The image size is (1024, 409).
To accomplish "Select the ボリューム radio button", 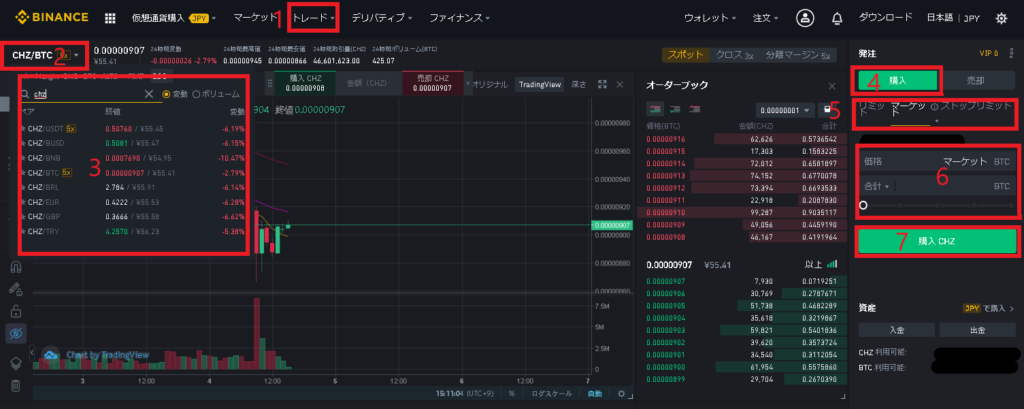I will (x=197, y=94).
